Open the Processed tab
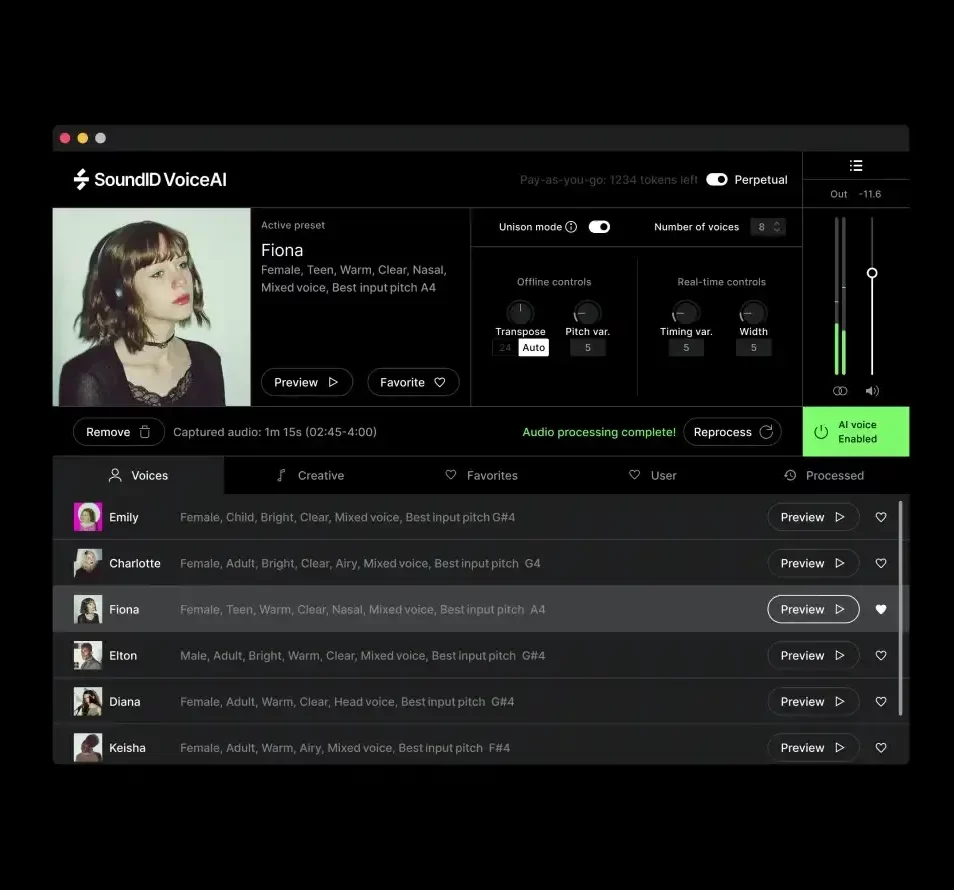This screenshot has width=954, height=890. (824, 476)
